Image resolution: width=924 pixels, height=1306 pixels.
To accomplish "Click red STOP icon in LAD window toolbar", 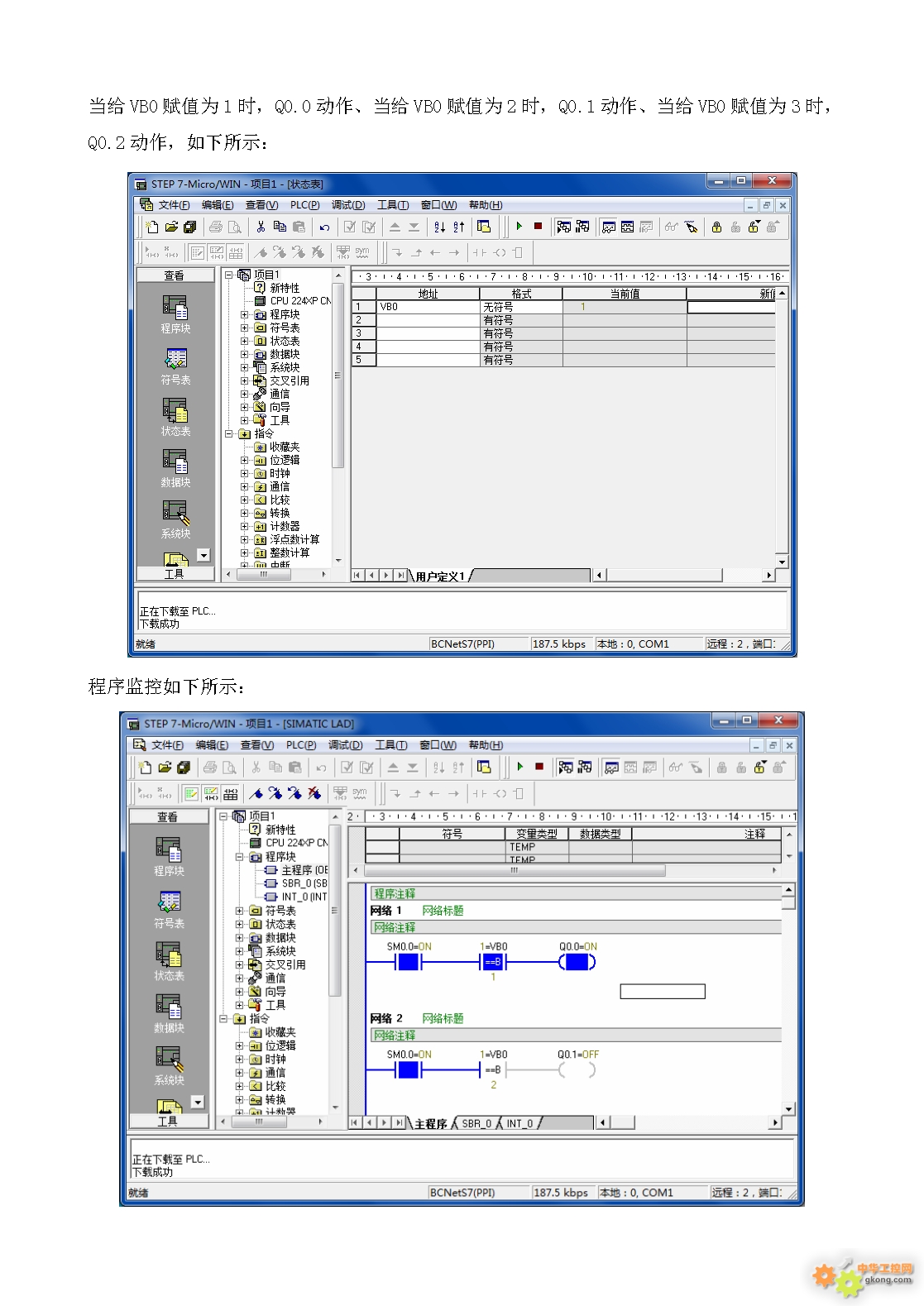I will tap(539, 767).
